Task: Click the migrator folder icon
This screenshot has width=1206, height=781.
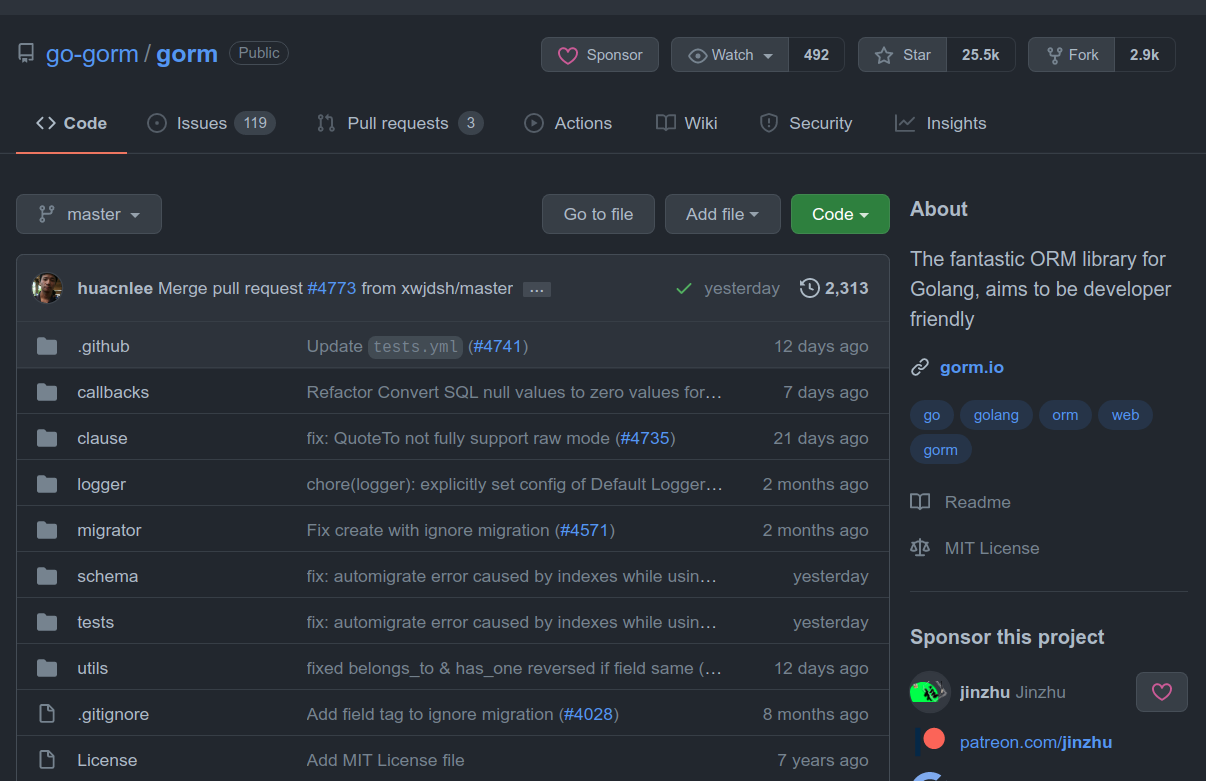Action: pos(47,530)
